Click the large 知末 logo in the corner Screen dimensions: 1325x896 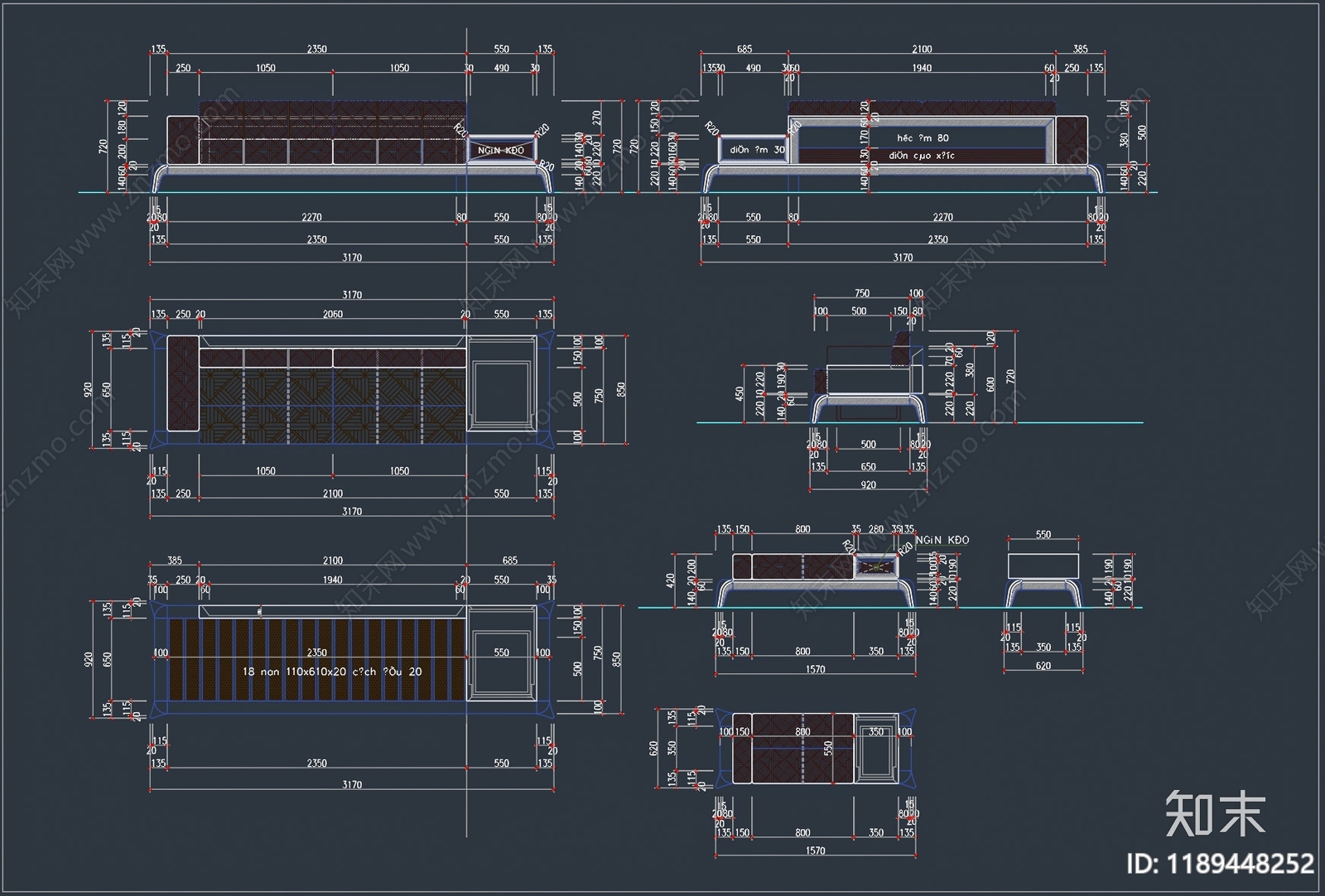[x=1215, y=813]
